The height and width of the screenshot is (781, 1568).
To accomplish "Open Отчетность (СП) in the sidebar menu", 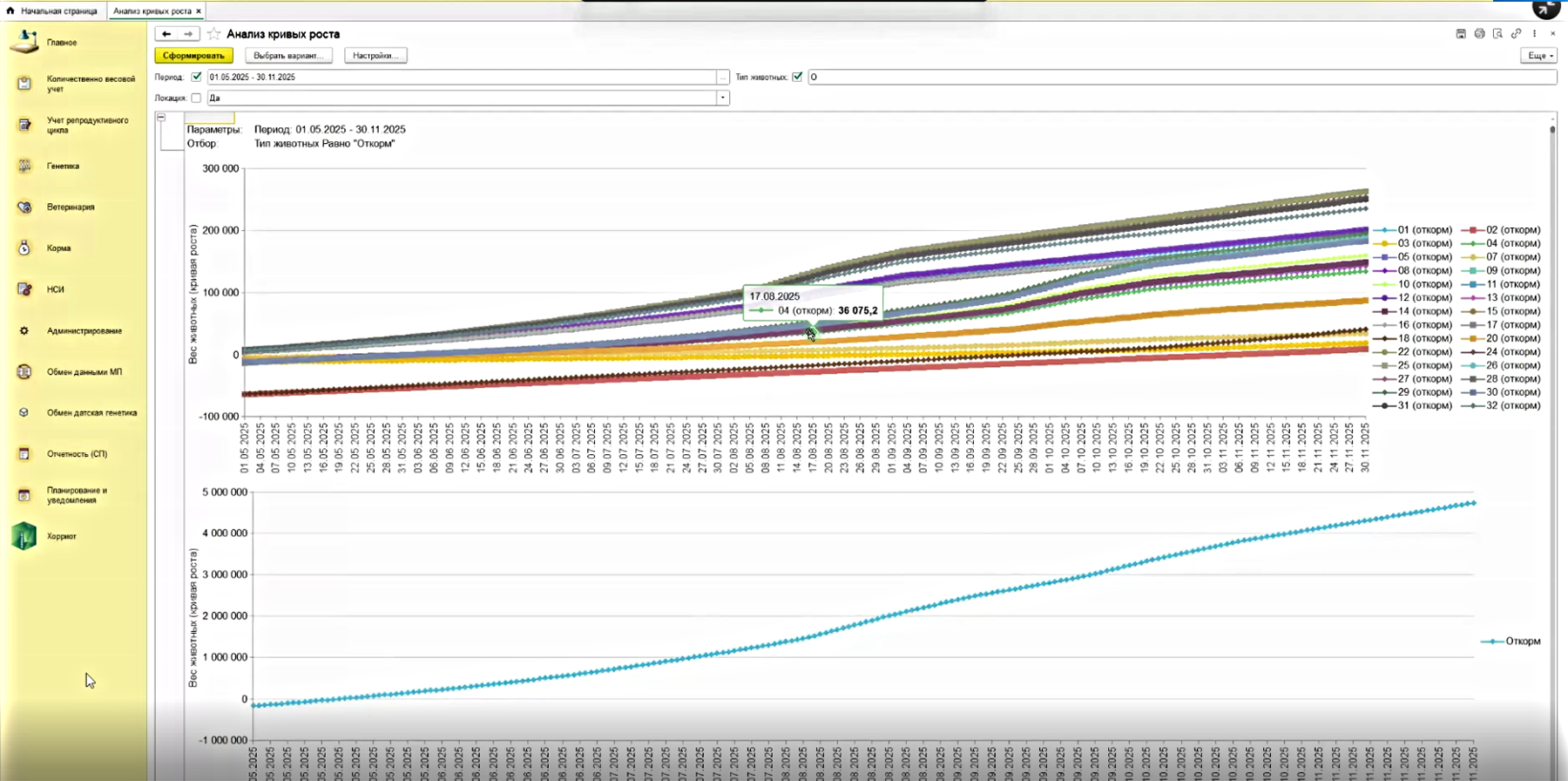I will pyautogui.click(x=77, y=454).
